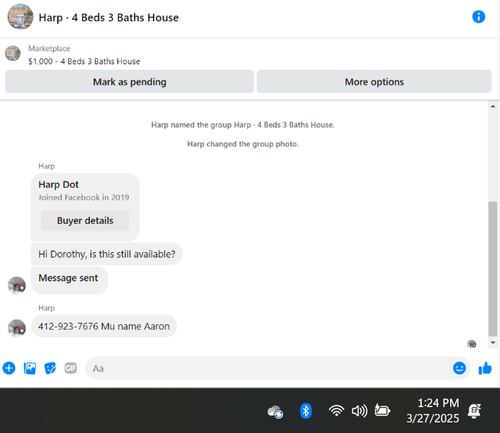Open GIF picker
Screen dimensions: 500x433
pos(71,368)
